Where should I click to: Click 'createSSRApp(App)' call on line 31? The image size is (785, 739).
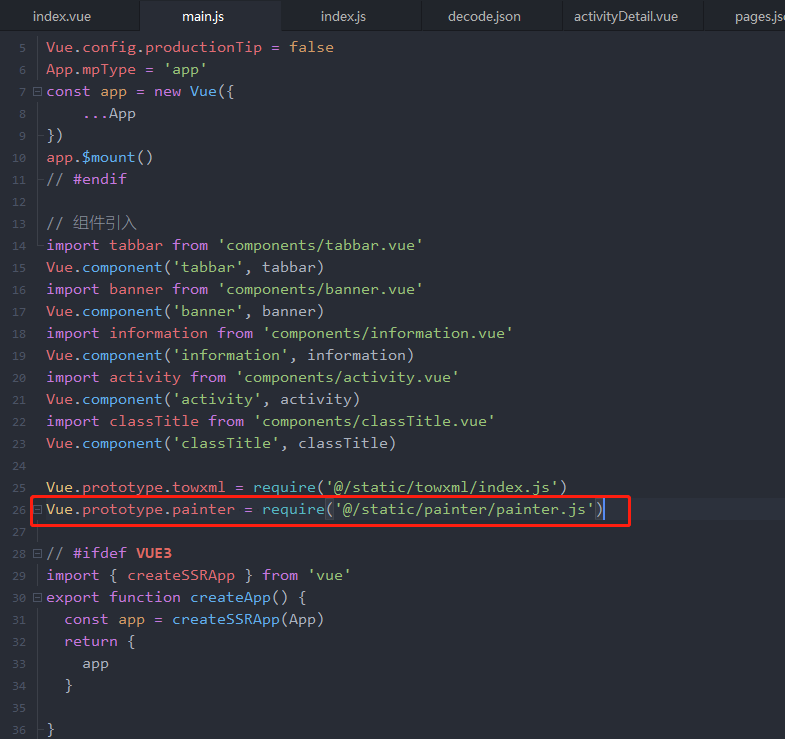point(248,620)
